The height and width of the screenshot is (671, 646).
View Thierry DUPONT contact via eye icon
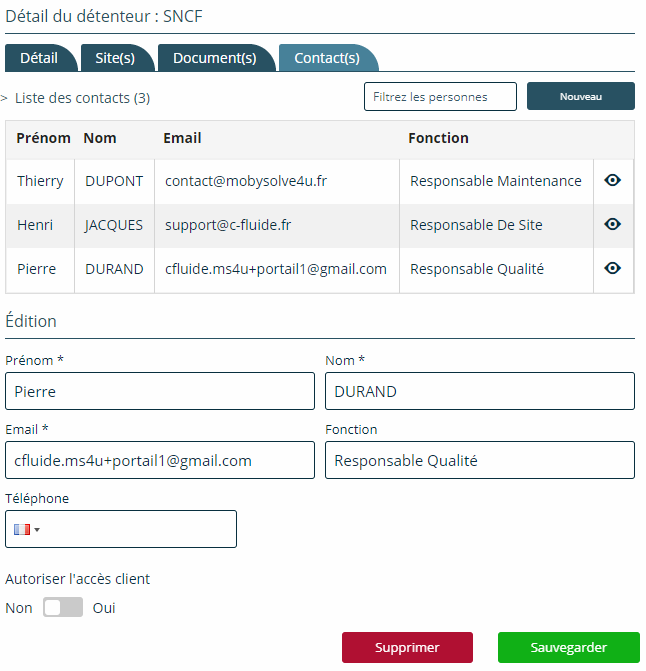[613, 181]
